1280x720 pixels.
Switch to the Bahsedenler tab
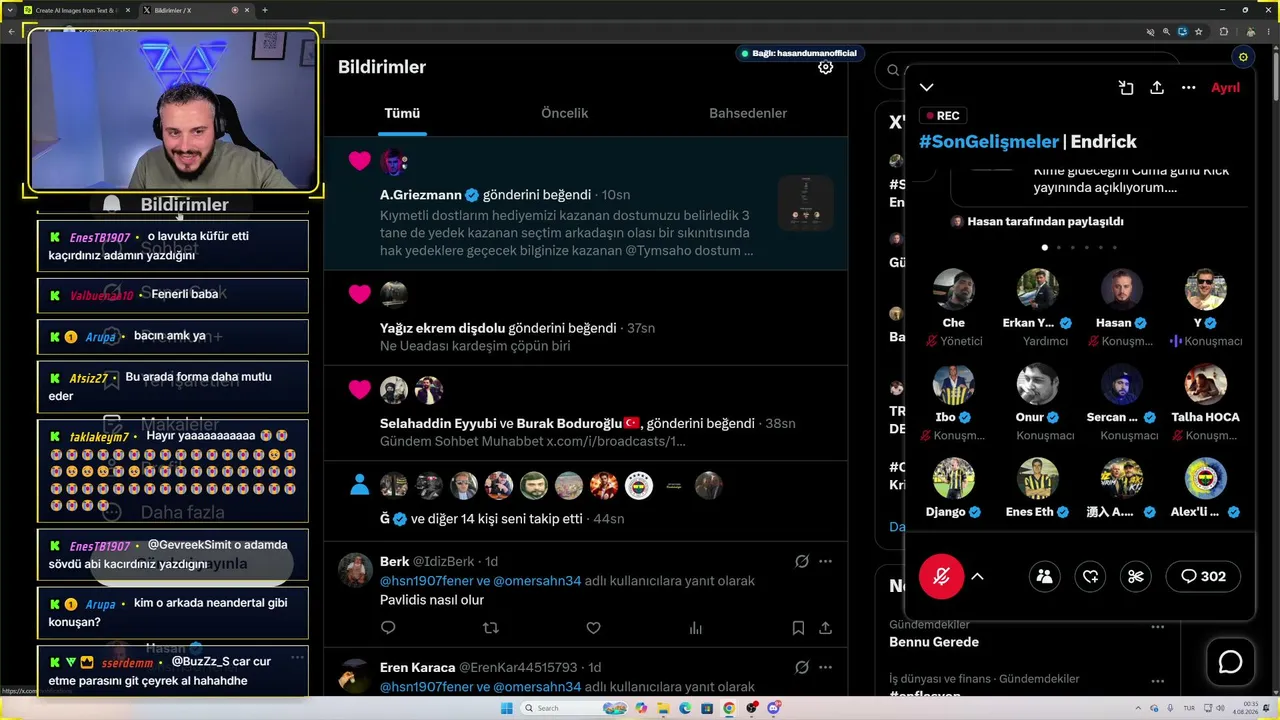coord(748,113)
